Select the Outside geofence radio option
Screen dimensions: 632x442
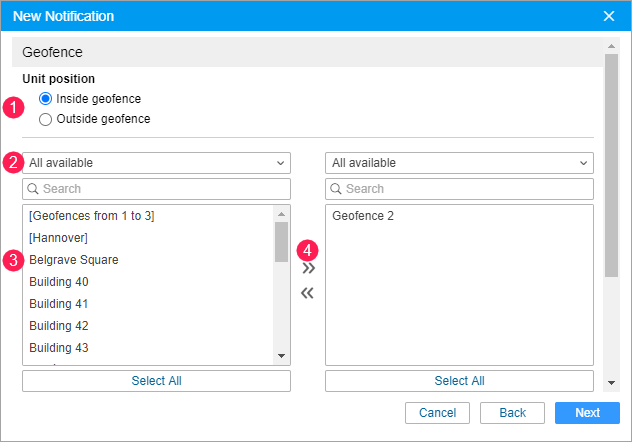[x=45, y=119]
